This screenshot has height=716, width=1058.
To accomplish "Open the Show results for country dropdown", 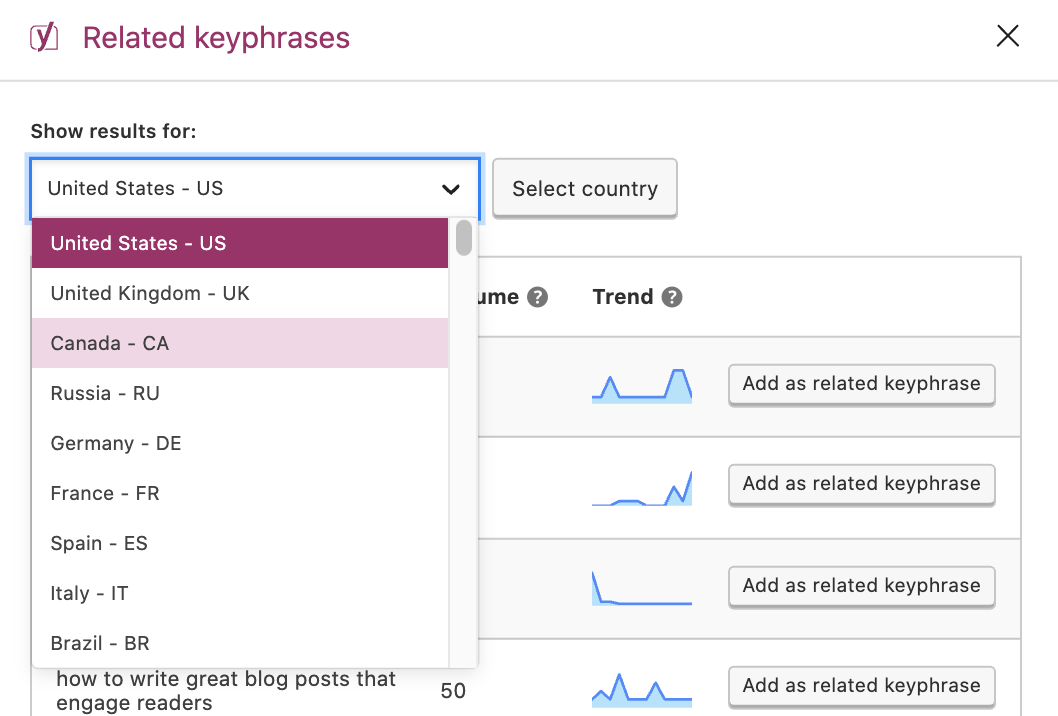I will 255,188.
